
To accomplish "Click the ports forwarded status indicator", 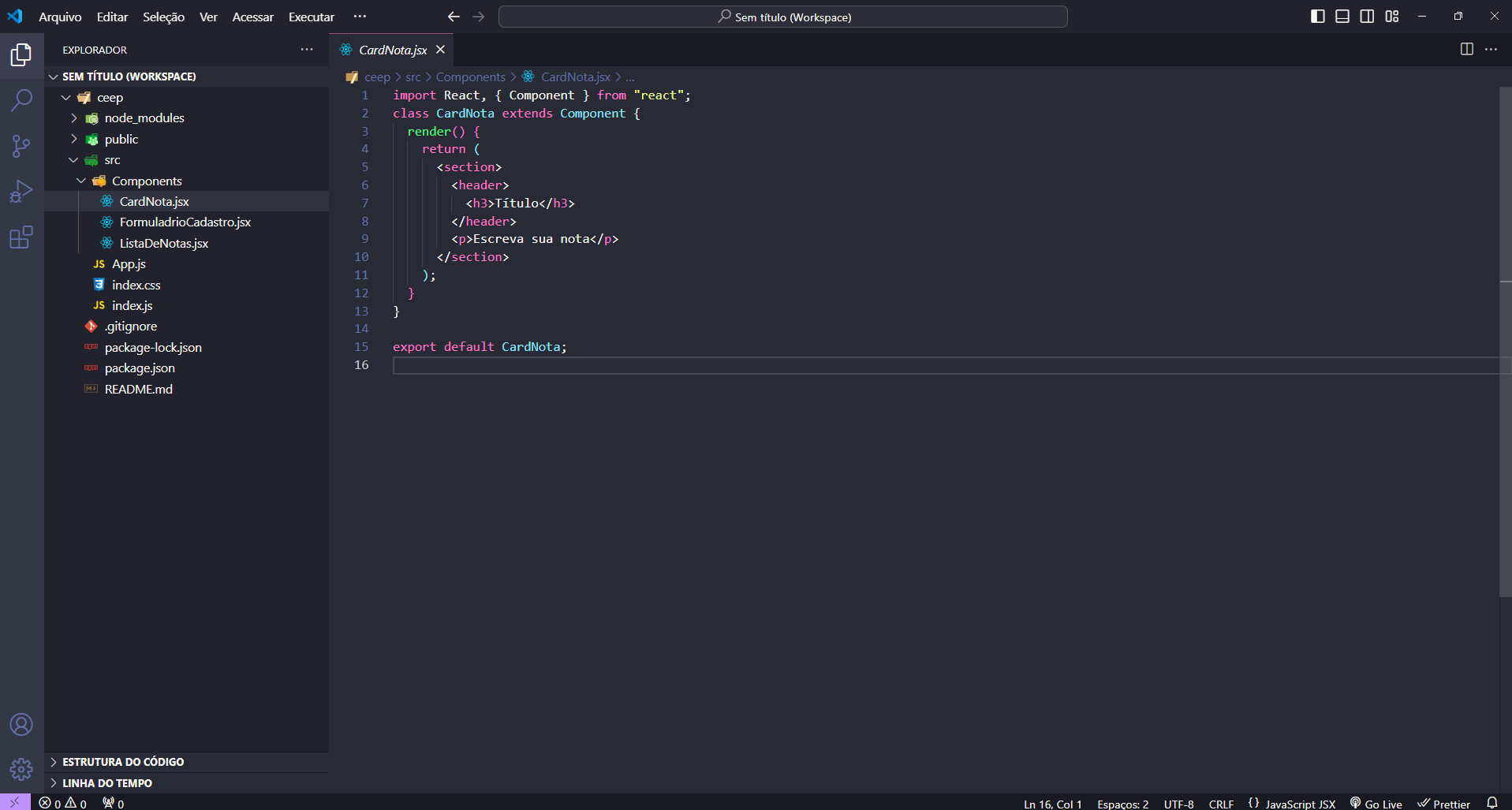I will [x=114, y=803].
